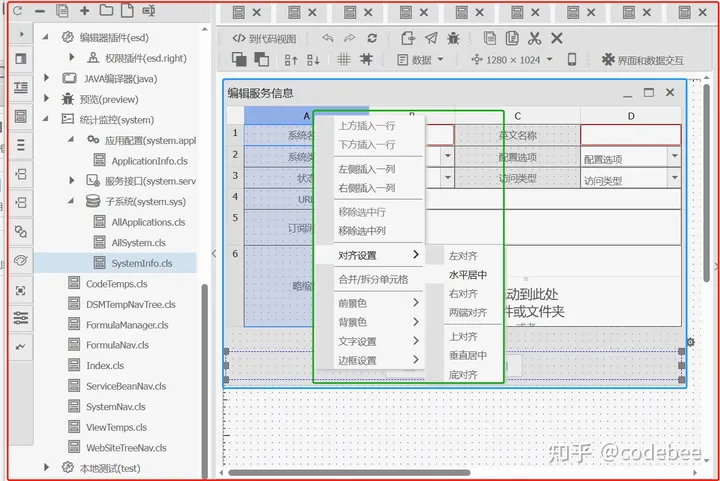Image resolution: width=720 pixels, height=481 pixels.
Task: Toggle the grid display icon in toolbar
Action: tap(343, 60)
